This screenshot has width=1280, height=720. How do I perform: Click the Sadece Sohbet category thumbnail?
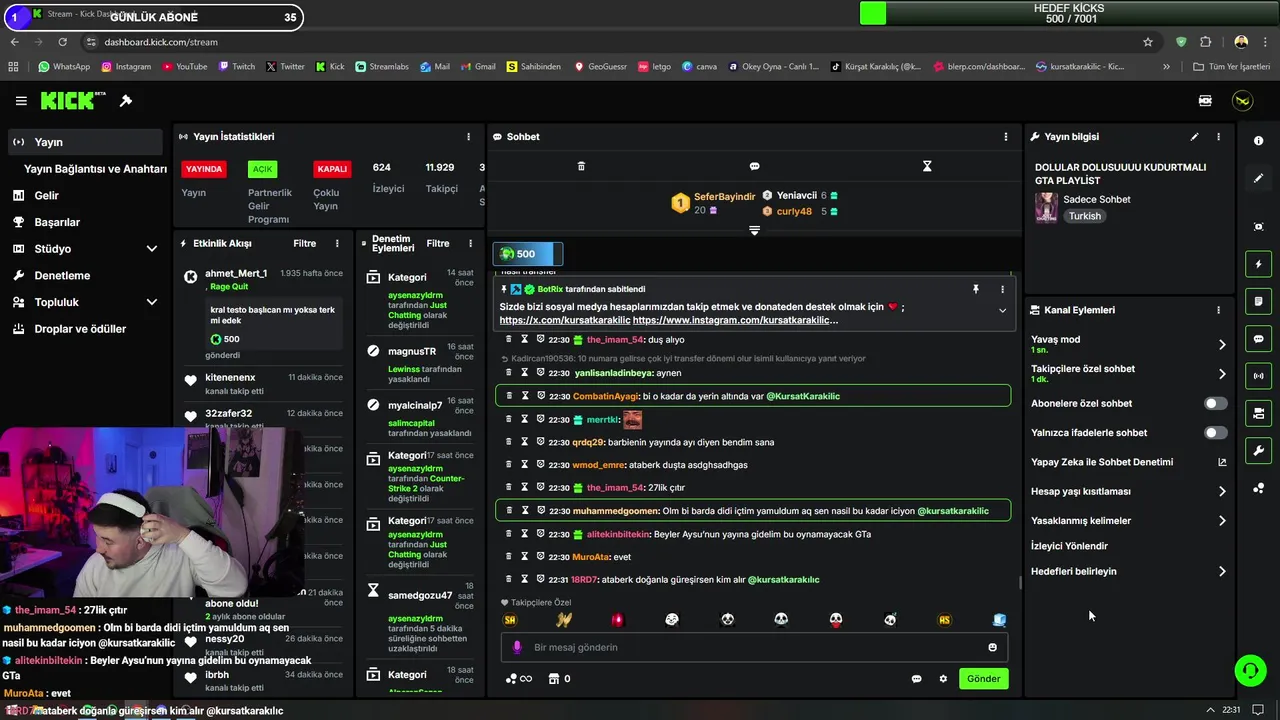point(1046,207)
